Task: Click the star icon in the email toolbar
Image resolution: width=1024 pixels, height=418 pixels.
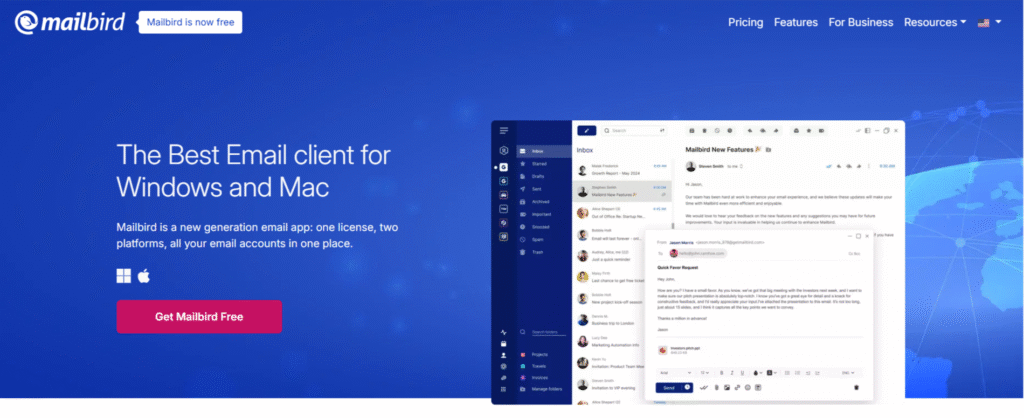Action: point(808,131)
